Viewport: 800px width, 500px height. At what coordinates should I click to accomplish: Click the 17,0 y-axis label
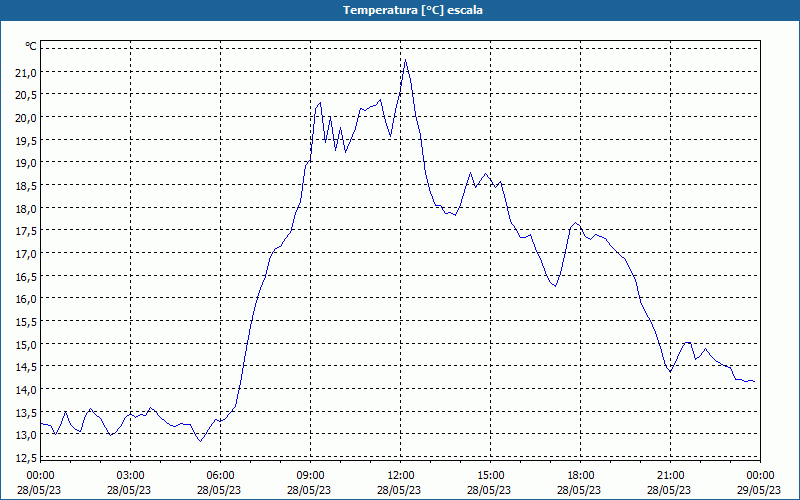click(x=27, y=254)
